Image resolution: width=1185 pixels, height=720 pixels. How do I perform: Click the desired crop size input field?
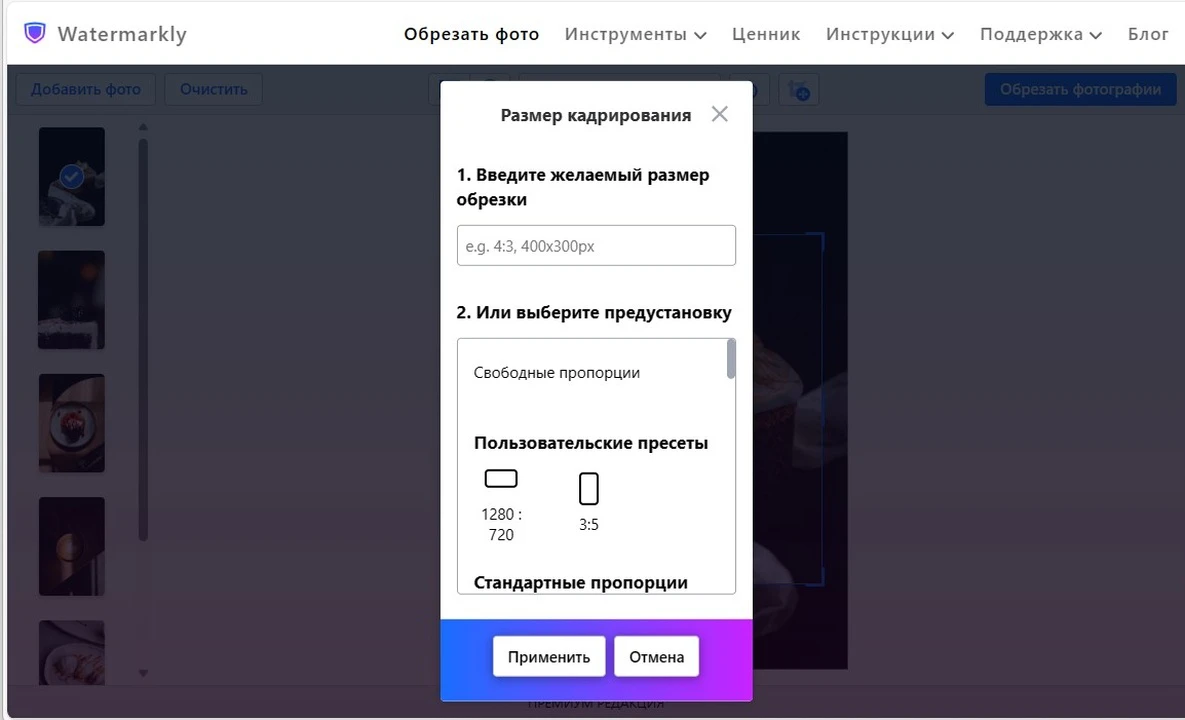[596, 245]
